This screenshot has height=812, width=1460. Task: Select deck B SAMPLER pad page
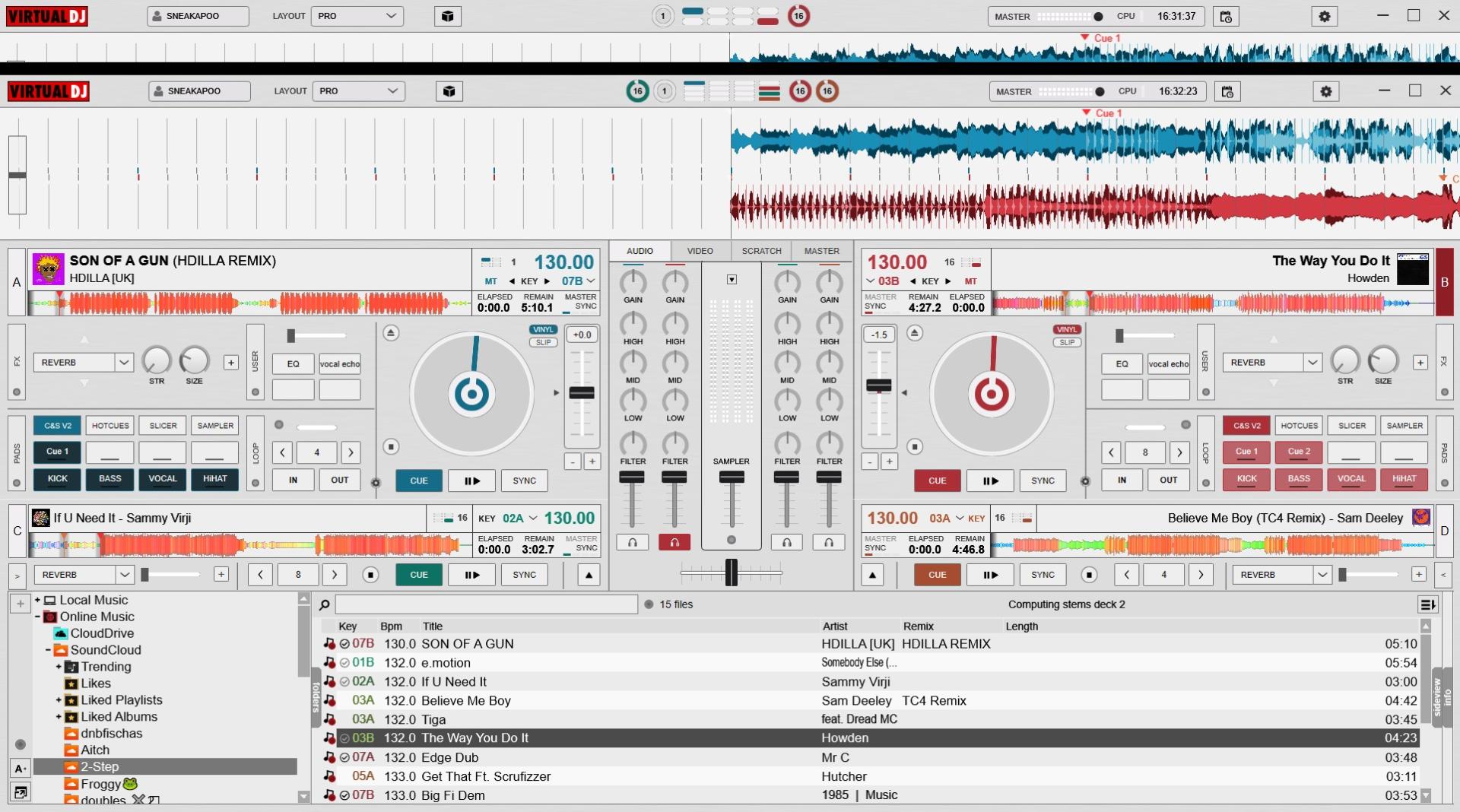pyautogui.click(x=1404, y=426)
